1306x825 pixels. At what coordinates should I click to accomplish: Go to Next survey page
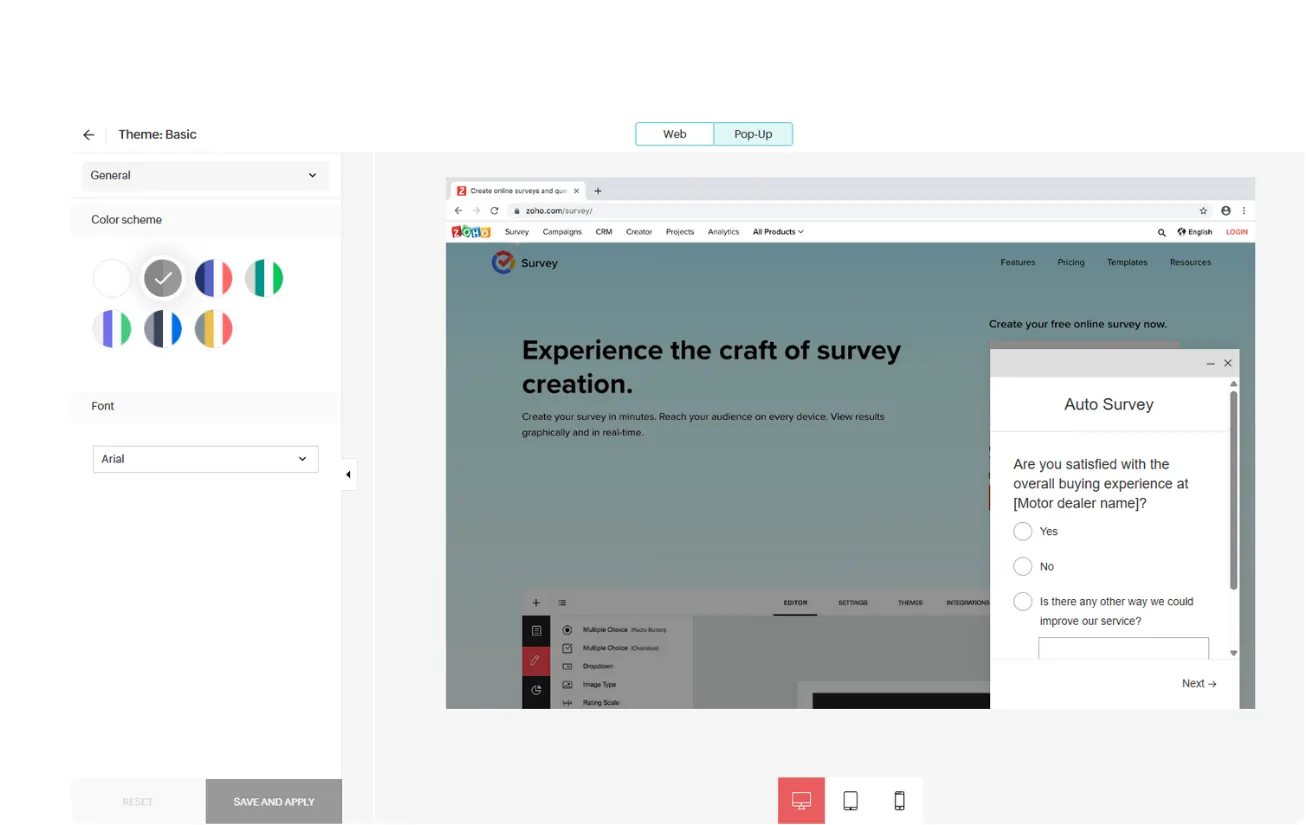pos(1198,684)
